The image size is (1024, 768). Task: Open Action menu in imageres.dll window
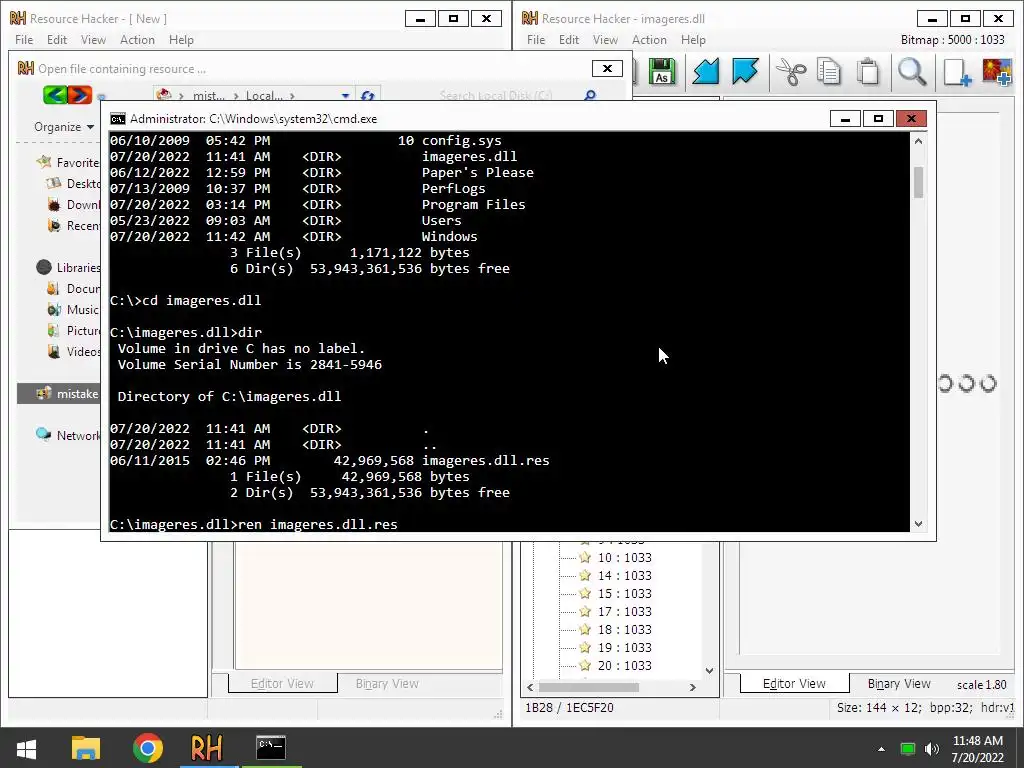tap(649, 40)
